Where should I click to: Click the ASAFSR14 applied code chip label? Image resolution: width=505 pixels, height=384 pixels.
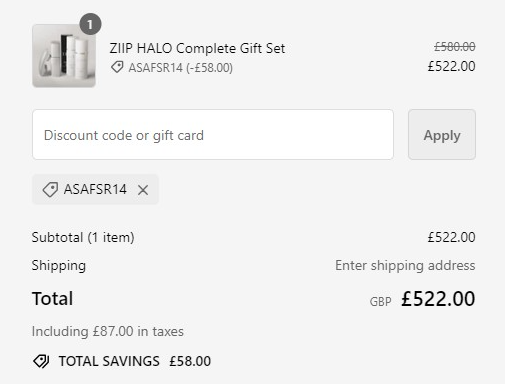click(95, 189)
